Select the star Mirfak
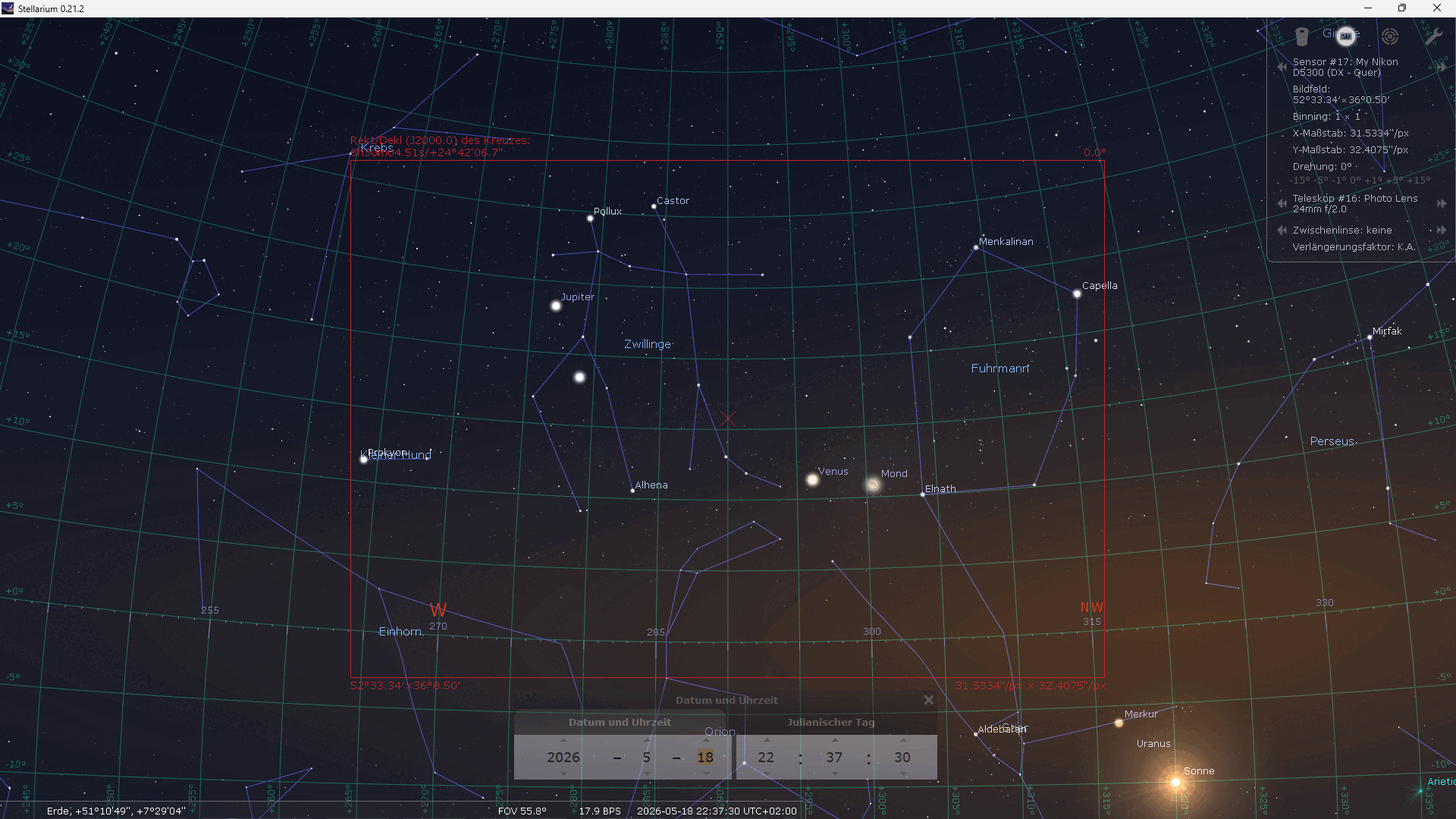The image size is (1456, 819). (x=1370, y=337)
